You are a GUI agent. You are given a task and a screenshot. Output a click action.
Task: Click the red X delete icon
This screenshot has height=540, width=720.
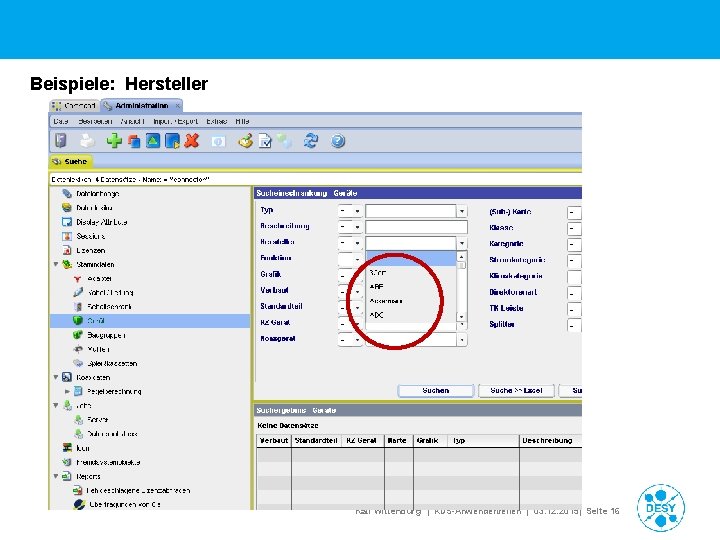(191, 141)
